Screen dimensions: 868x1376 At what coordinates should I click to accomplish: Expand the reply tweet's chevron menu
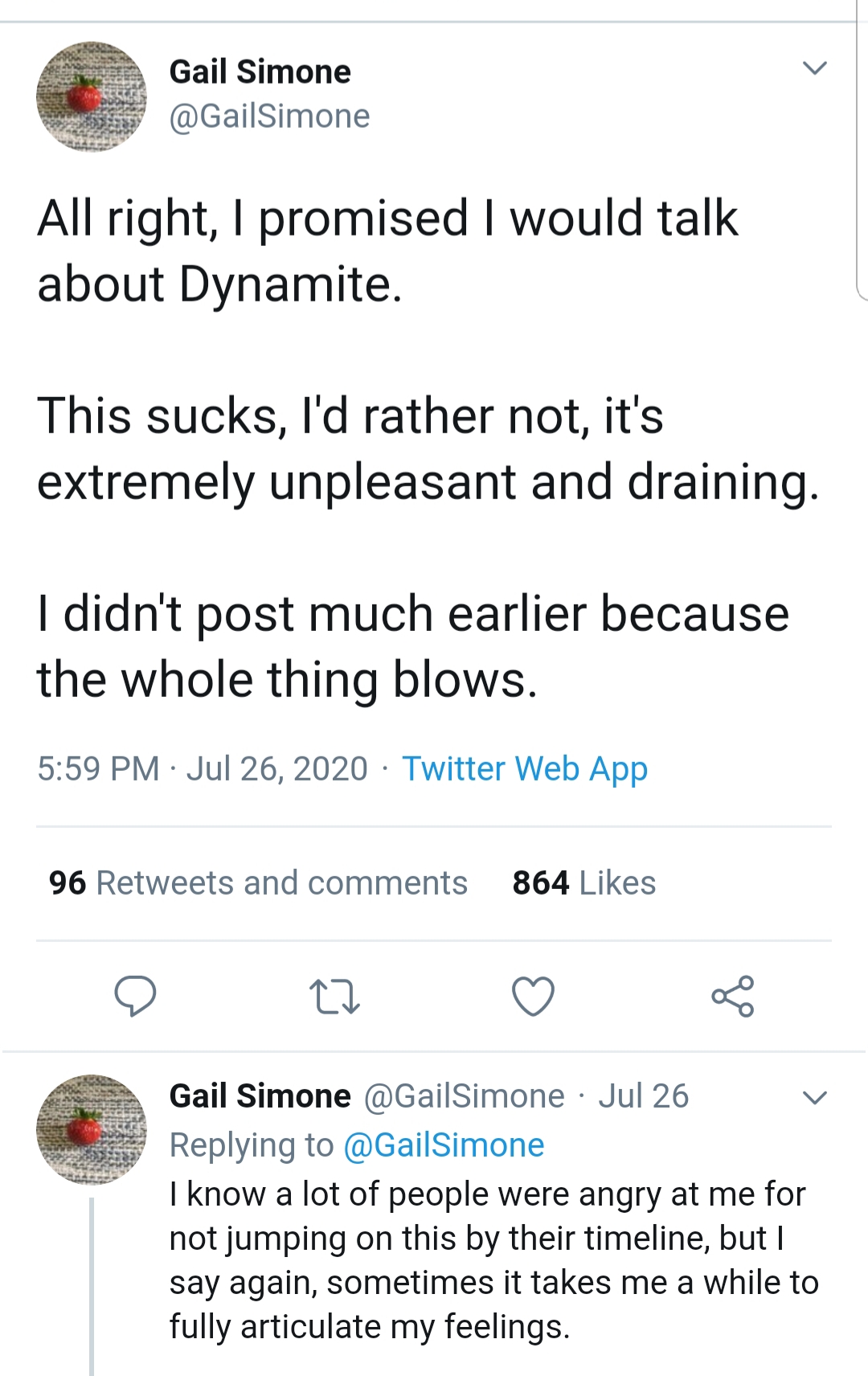point(815,1098)
